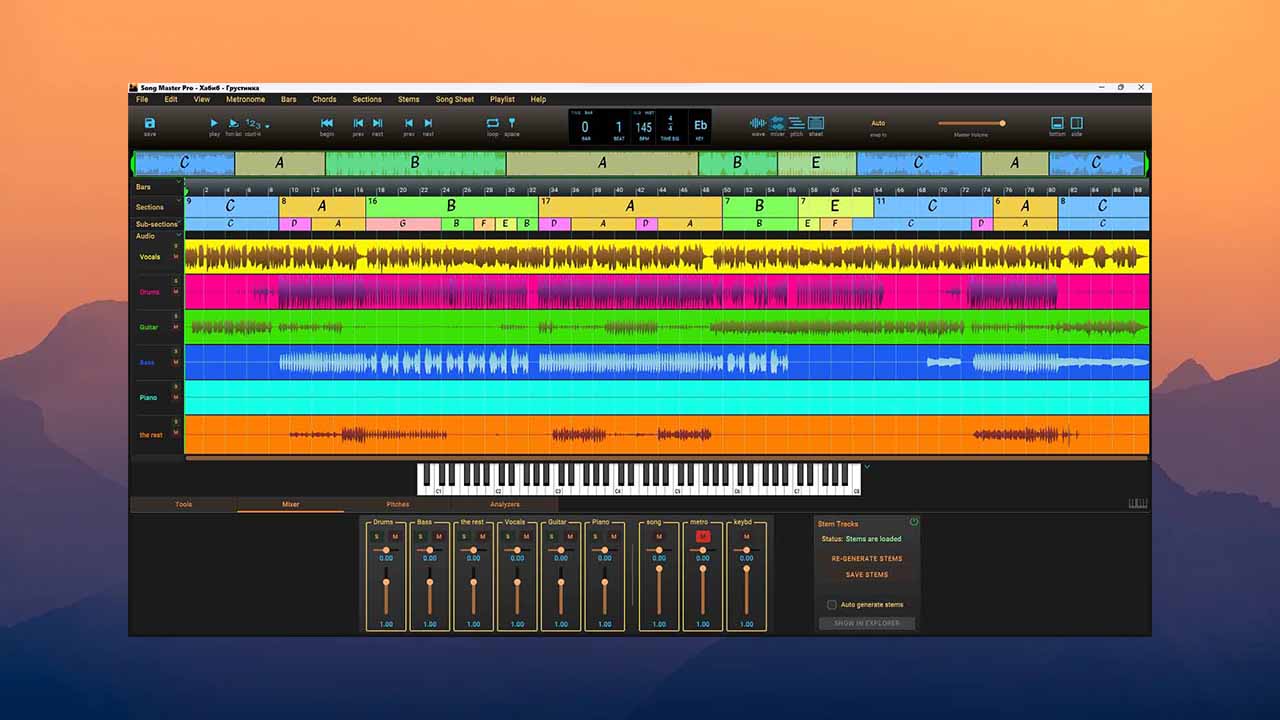Enable the Auto generate stems checkbox
The width and height of the screenshot is (1280, 720).
point(832,604)
